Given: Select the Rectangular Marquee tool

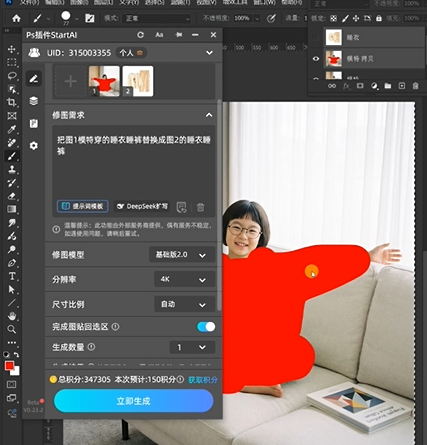Looking at the screenshot, I should pos(12,62).
